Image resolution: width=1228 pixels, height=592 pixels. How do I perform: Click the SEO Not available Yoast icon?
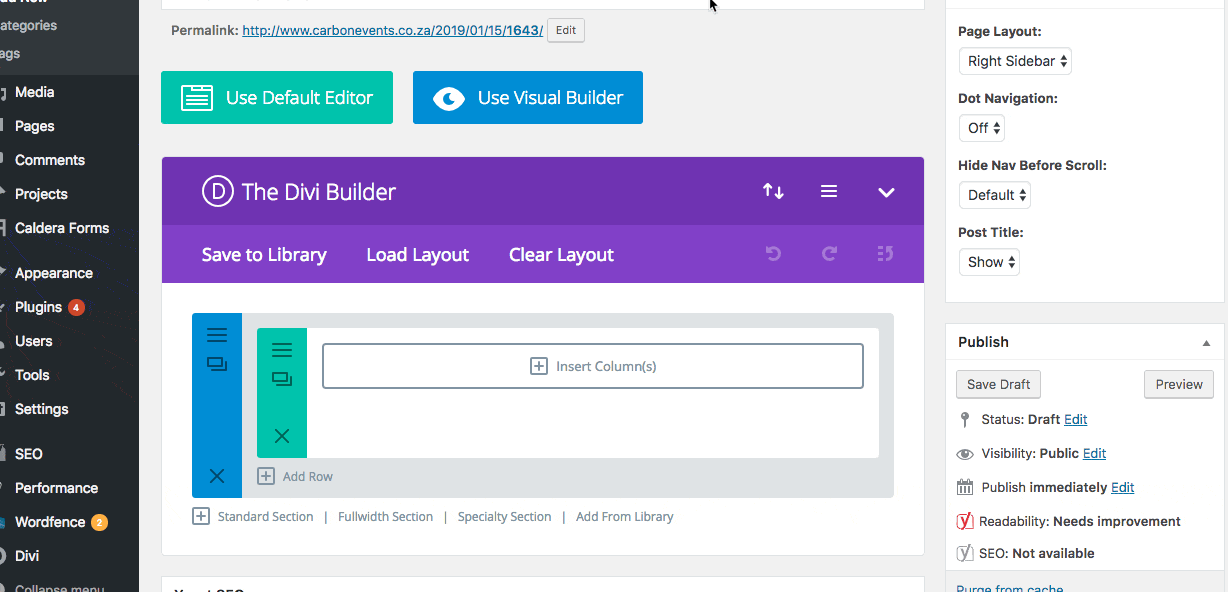point(965,553)
